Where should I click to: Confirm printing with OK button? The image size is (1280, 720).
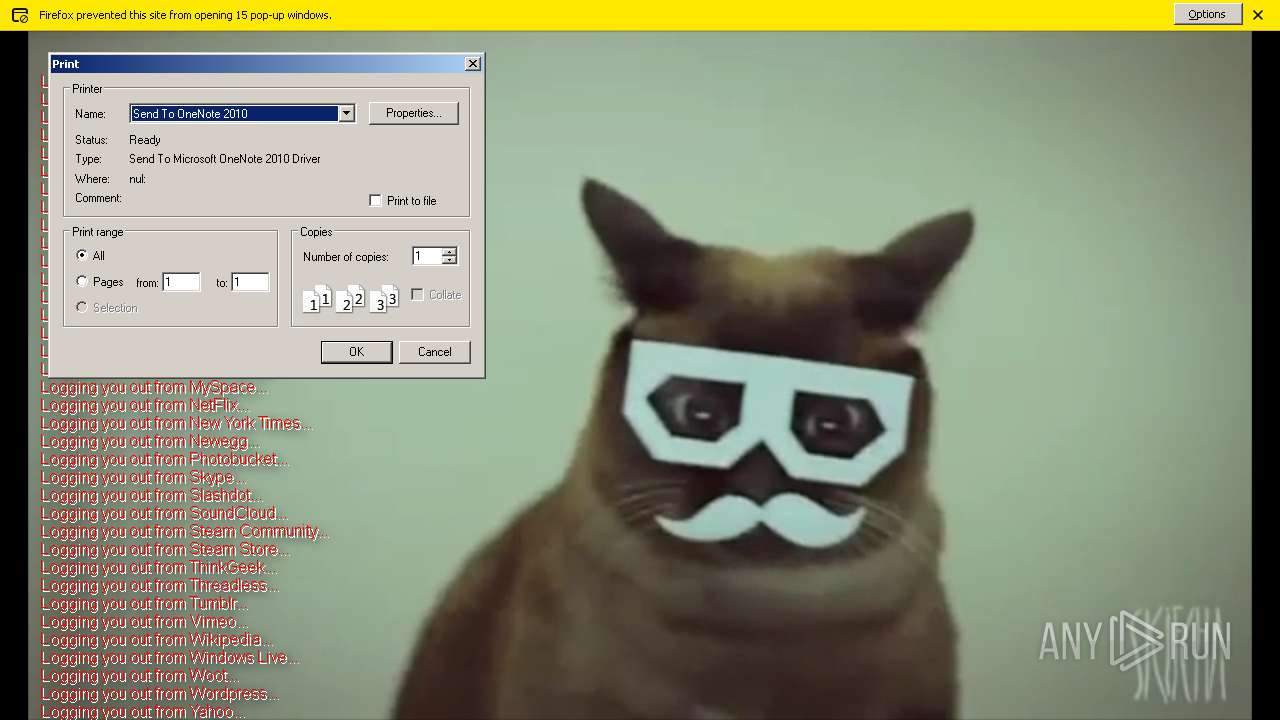point(356,352)
